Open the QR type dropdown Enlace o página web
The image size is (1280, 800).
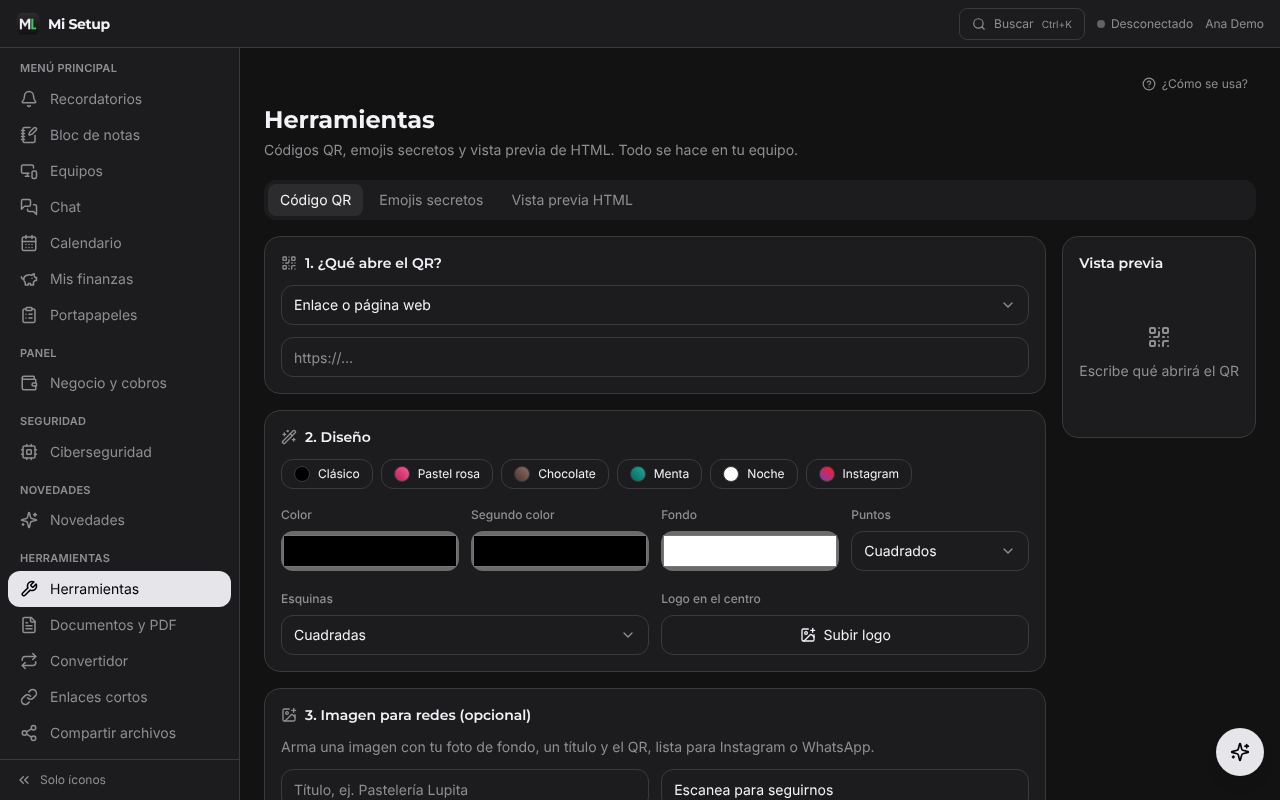655,305
